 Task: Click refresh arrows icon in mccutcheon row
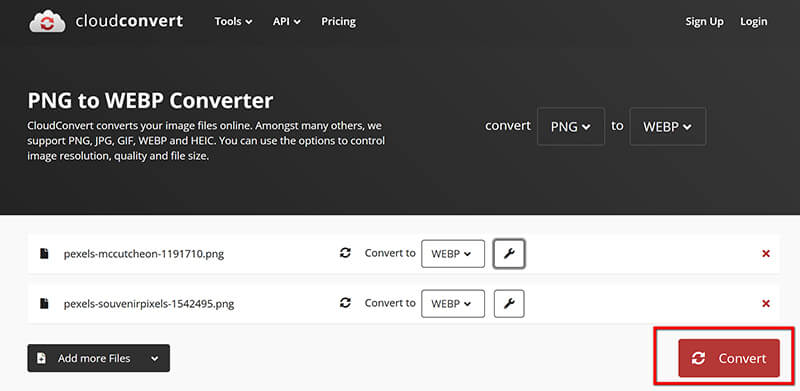click(x=345, y=253)
